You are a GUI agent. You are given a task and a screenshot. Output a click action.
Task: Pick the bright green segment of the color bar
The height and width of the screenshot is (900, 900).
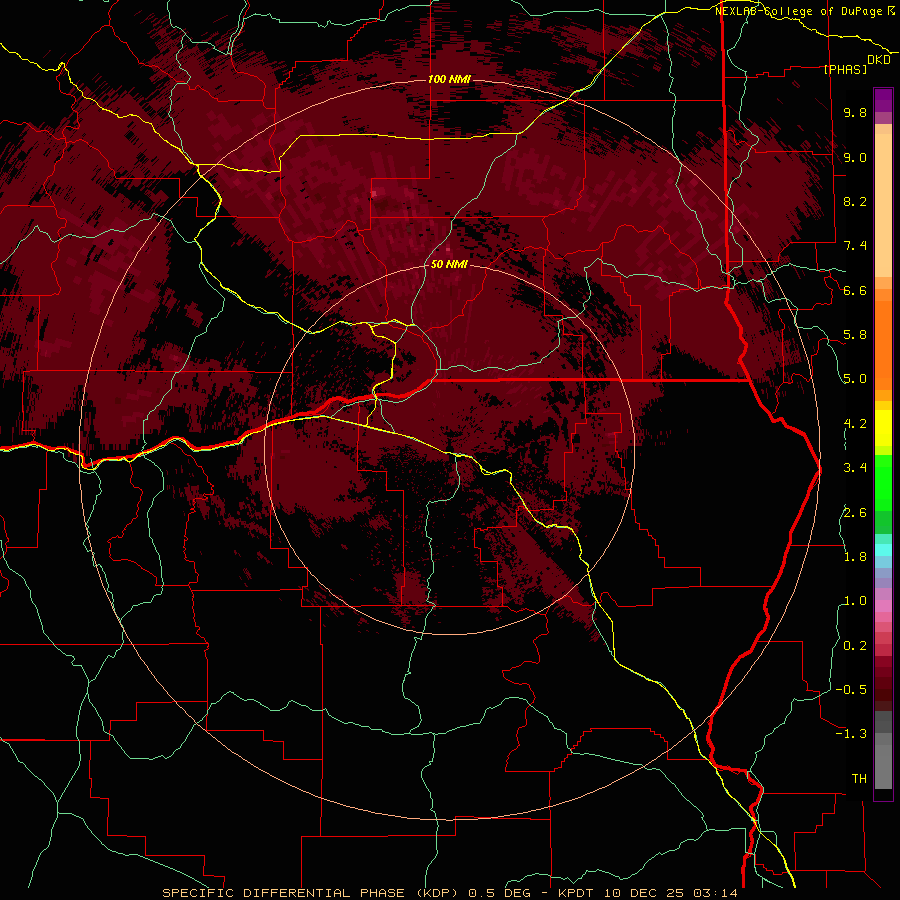click(883, 483)
